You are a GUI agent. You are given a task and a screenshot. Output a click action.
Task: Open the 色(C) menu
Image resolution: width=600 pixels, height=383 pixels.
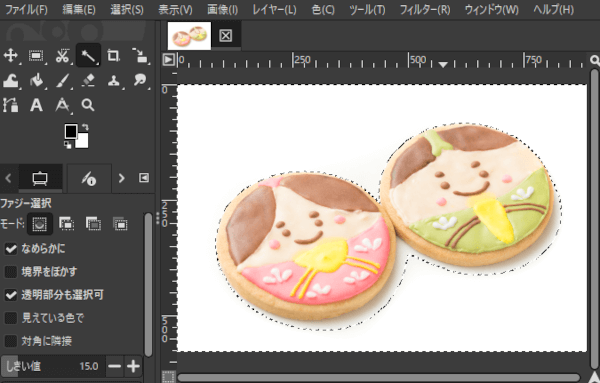click(323, 10)
